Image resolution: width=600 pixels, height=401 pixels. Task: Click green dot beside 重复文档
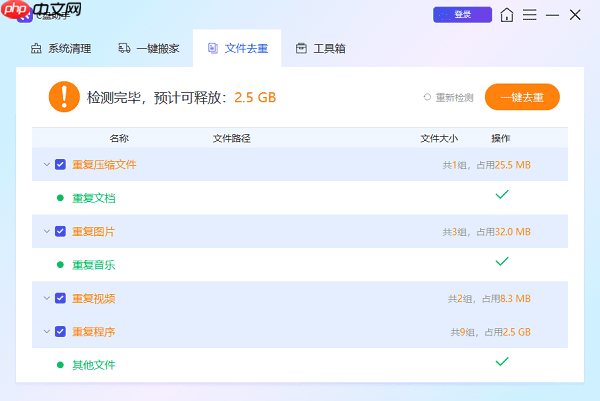click(x=60, y=198)
